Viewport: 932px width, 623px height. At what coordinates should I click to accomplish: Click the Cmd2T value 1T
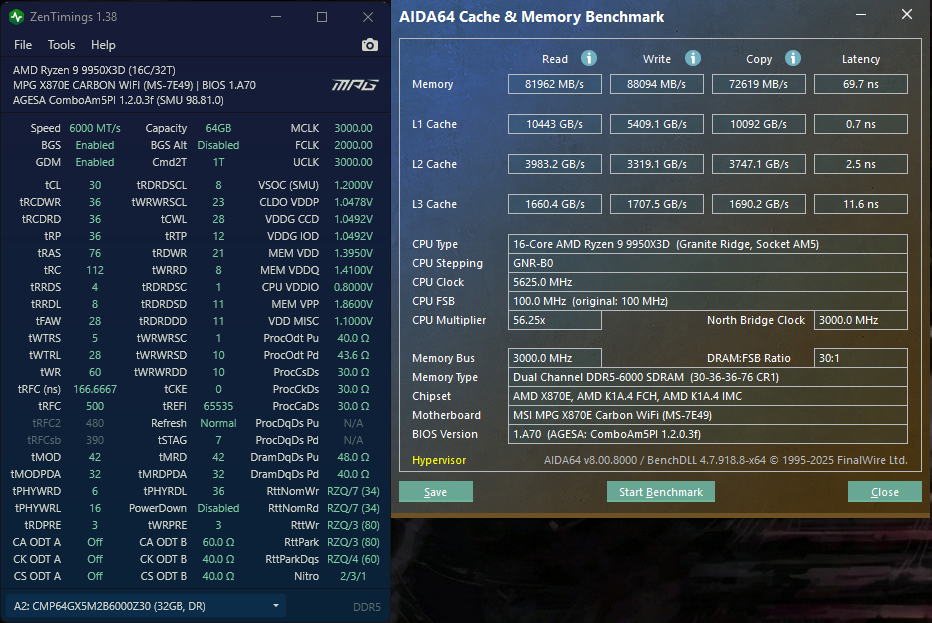218,162
